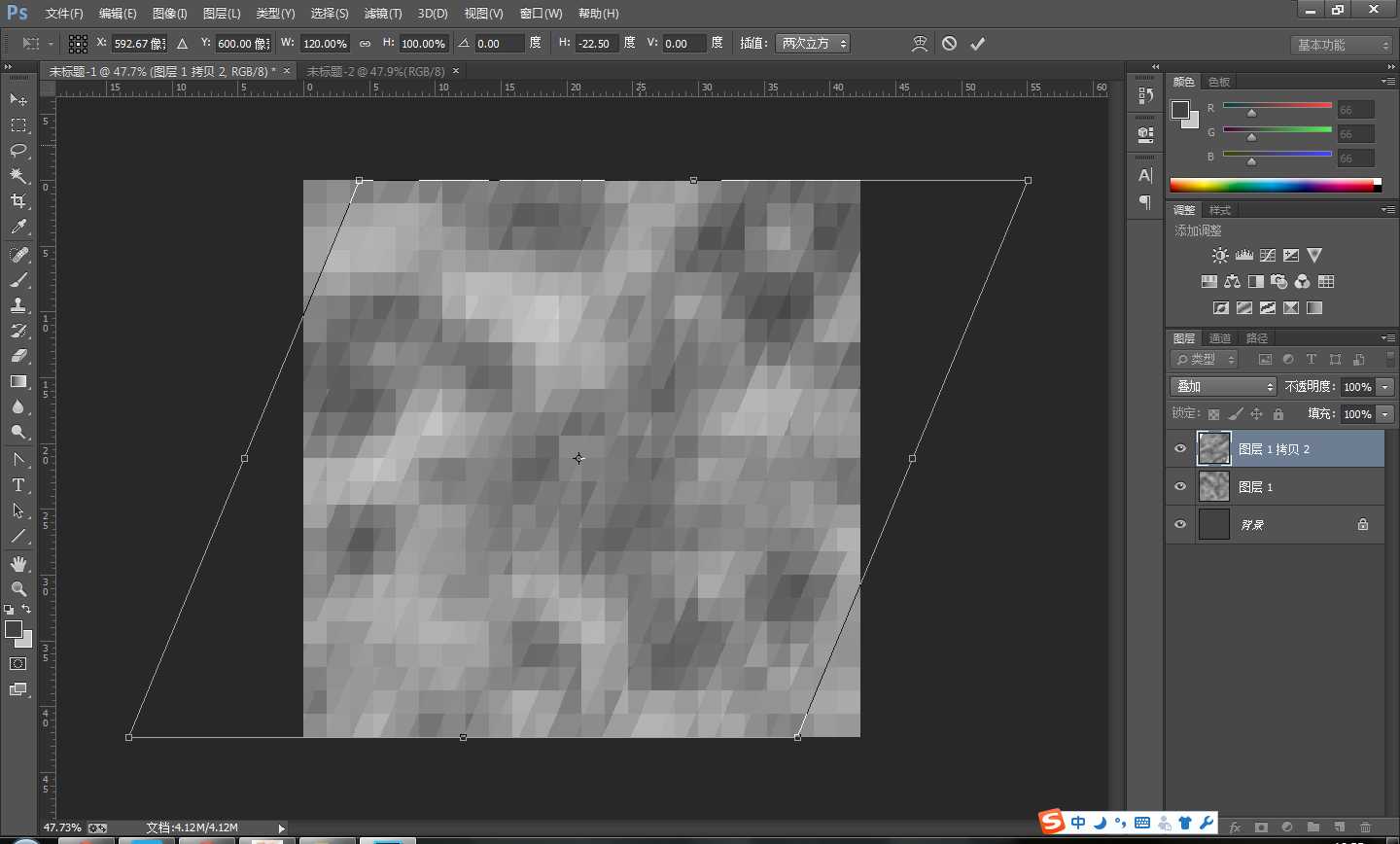1400x844 pixels.
Task: Select the Rectangular Marquee tool
Action: coord(18,125)
